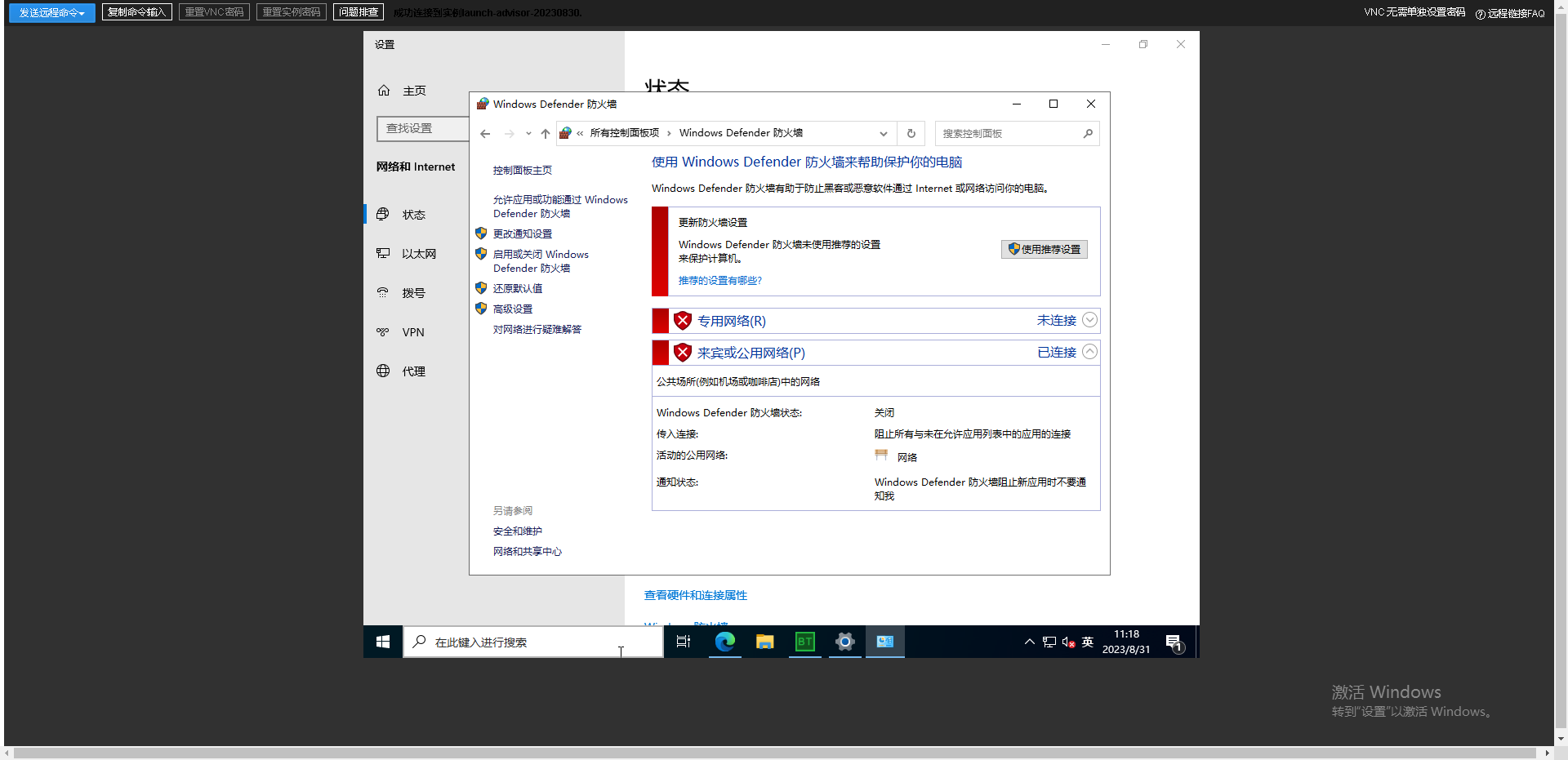1568x760 pixels.
Task: Open the Windows Start menu
Action: [x=383, y=642]
